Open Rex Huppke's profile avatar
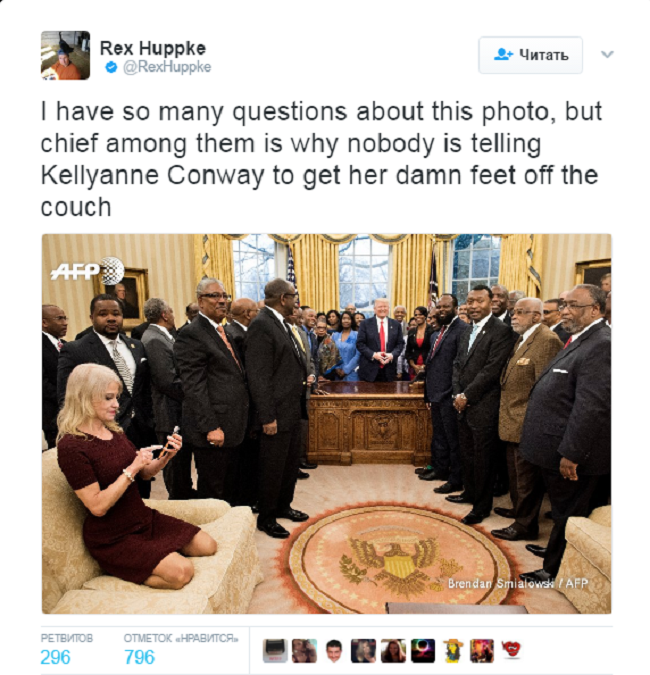The height and width of the screenshot is (675, 650). pyautogui.click(x=65, y=56)
